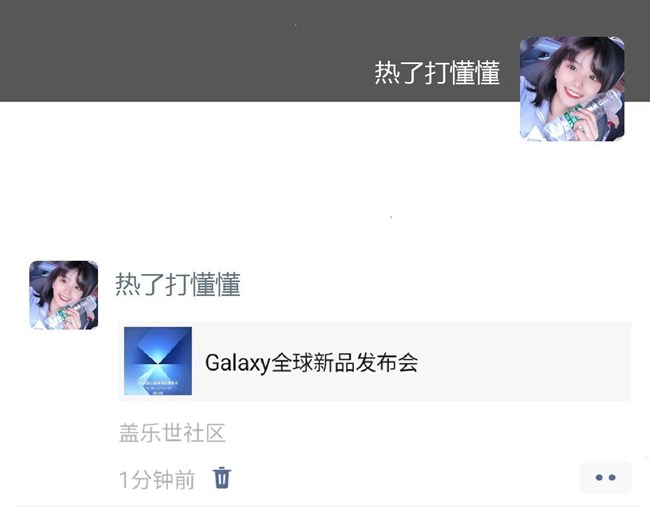
Task: Open the blue Galaxy event thumbnail
Action: pyautogui.click(x=158, y=361)
